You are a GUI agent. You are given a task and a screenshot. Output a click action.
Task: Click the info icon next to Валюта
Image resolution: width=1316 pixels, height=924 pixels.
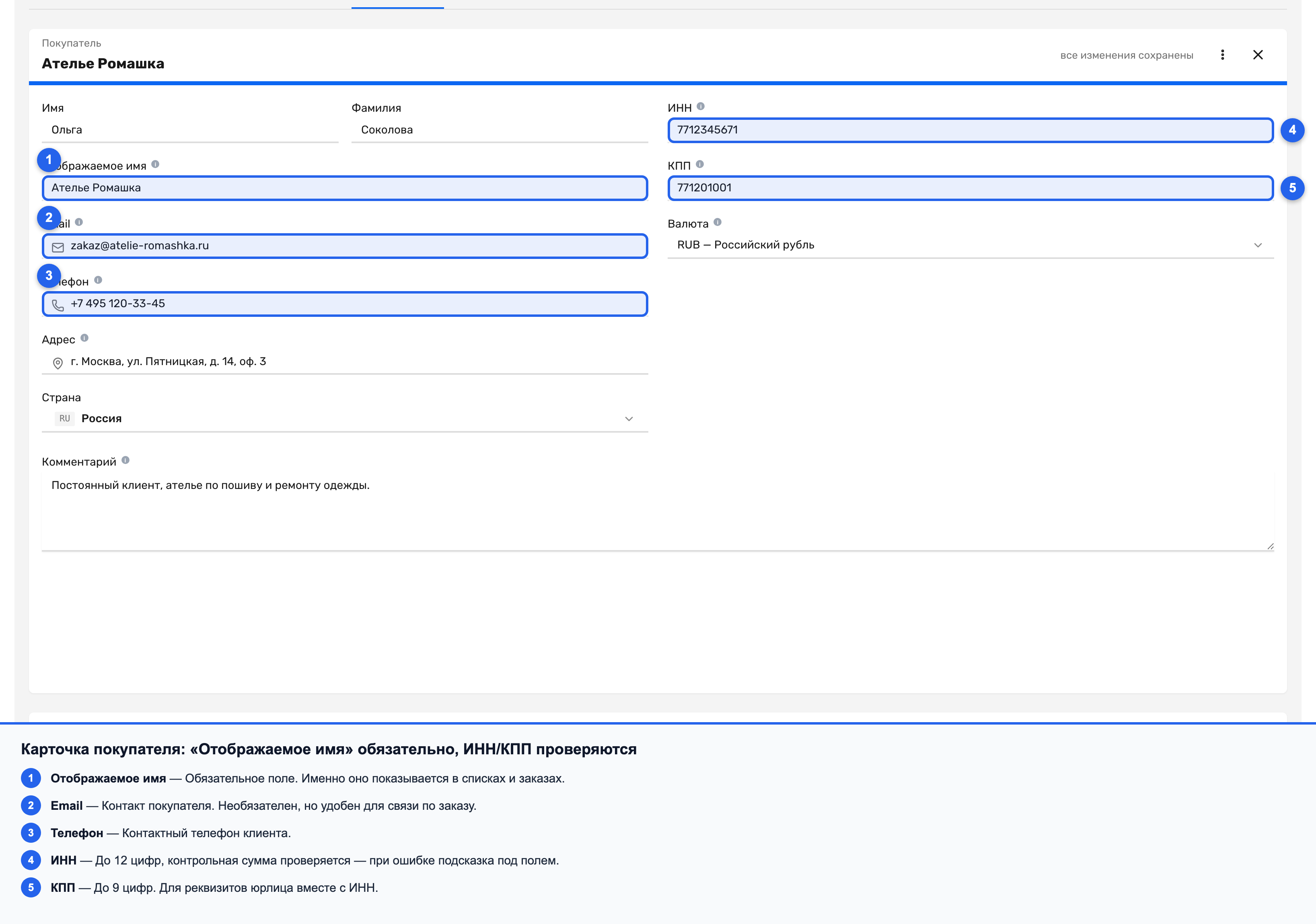tap(718, 222)
